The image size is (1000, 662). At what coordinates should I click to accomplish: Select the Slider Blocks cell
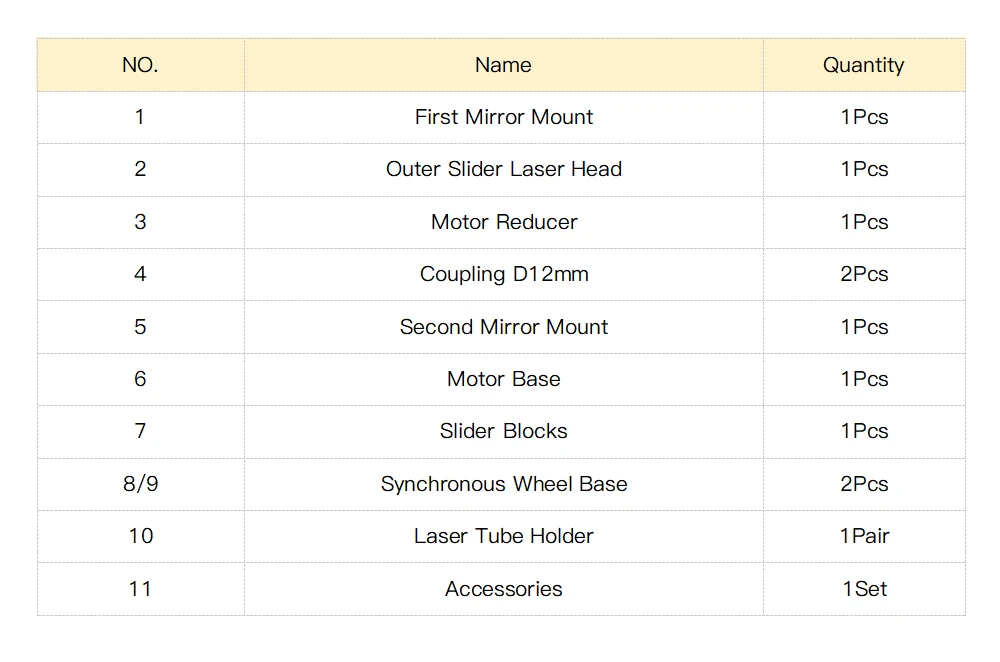tap(503, 432)
